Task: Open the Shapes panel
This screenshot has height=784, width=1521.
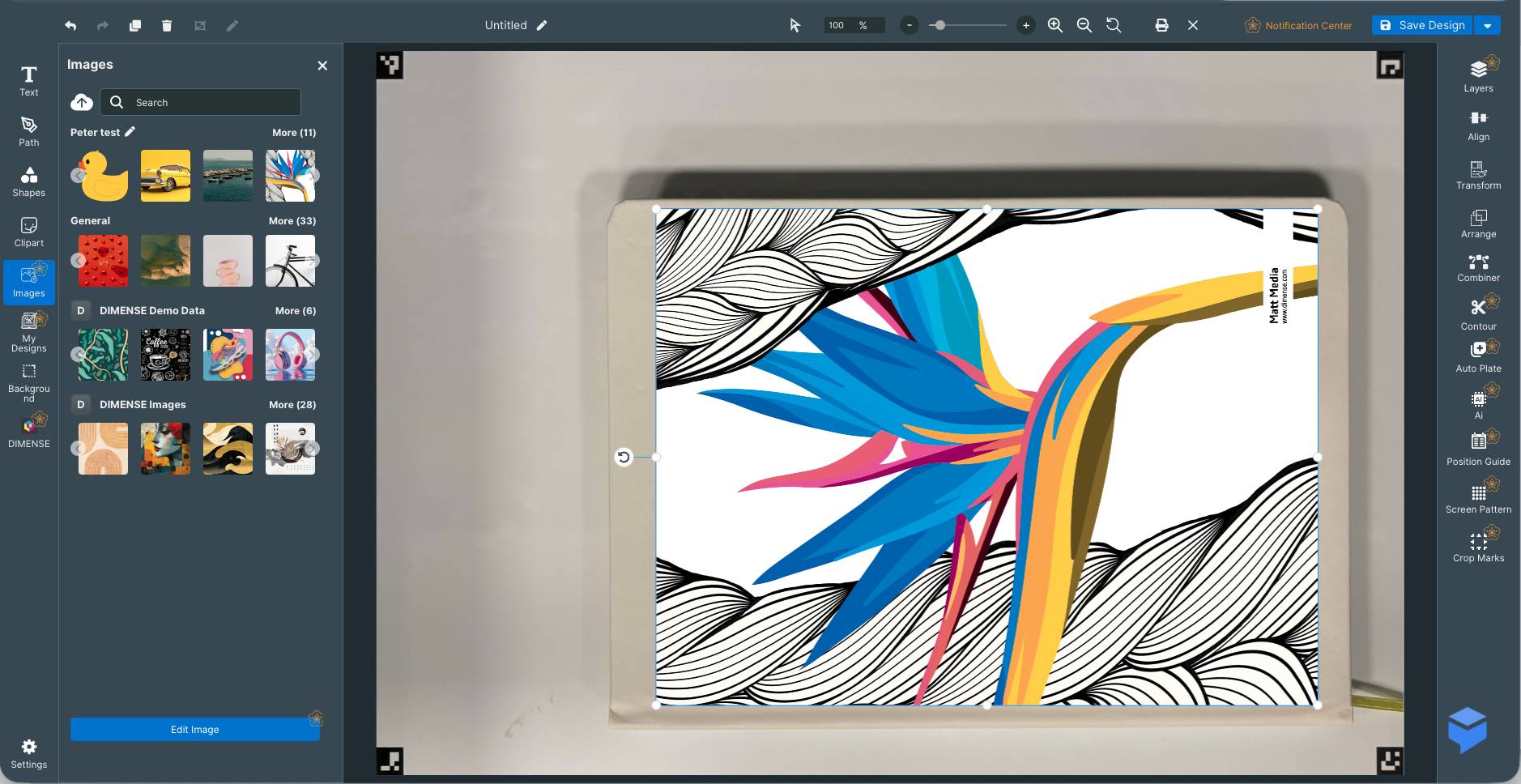Action: [x=29, y=181]
